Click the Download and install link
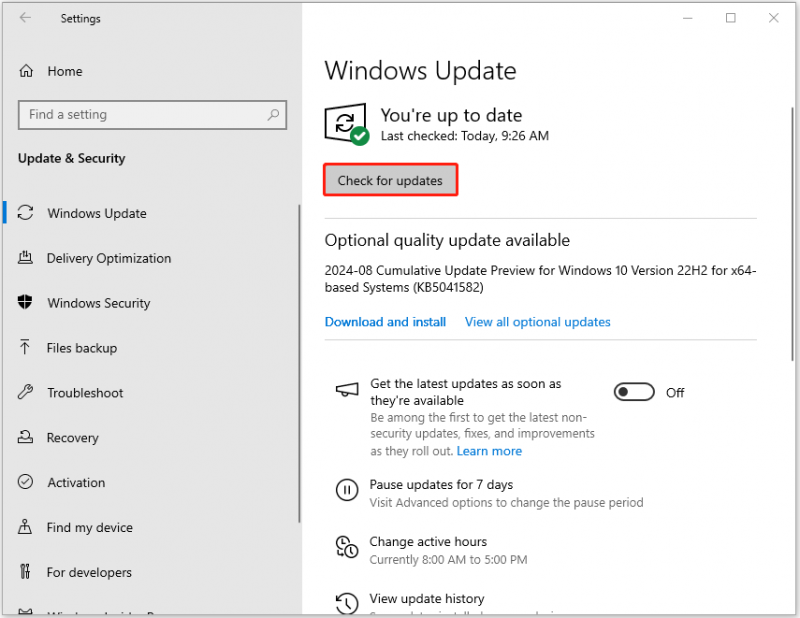800x618 pixels. pos(385,322)
